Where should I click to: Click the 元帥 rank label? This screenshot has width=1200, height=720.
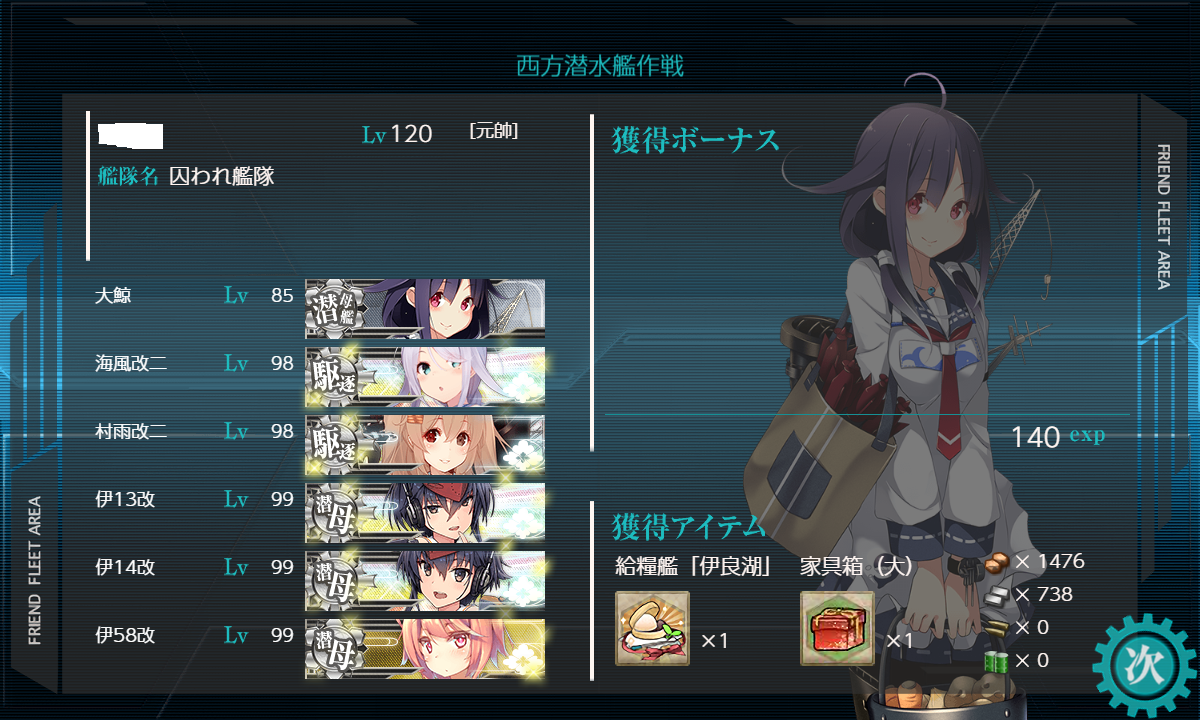(493, 131)
